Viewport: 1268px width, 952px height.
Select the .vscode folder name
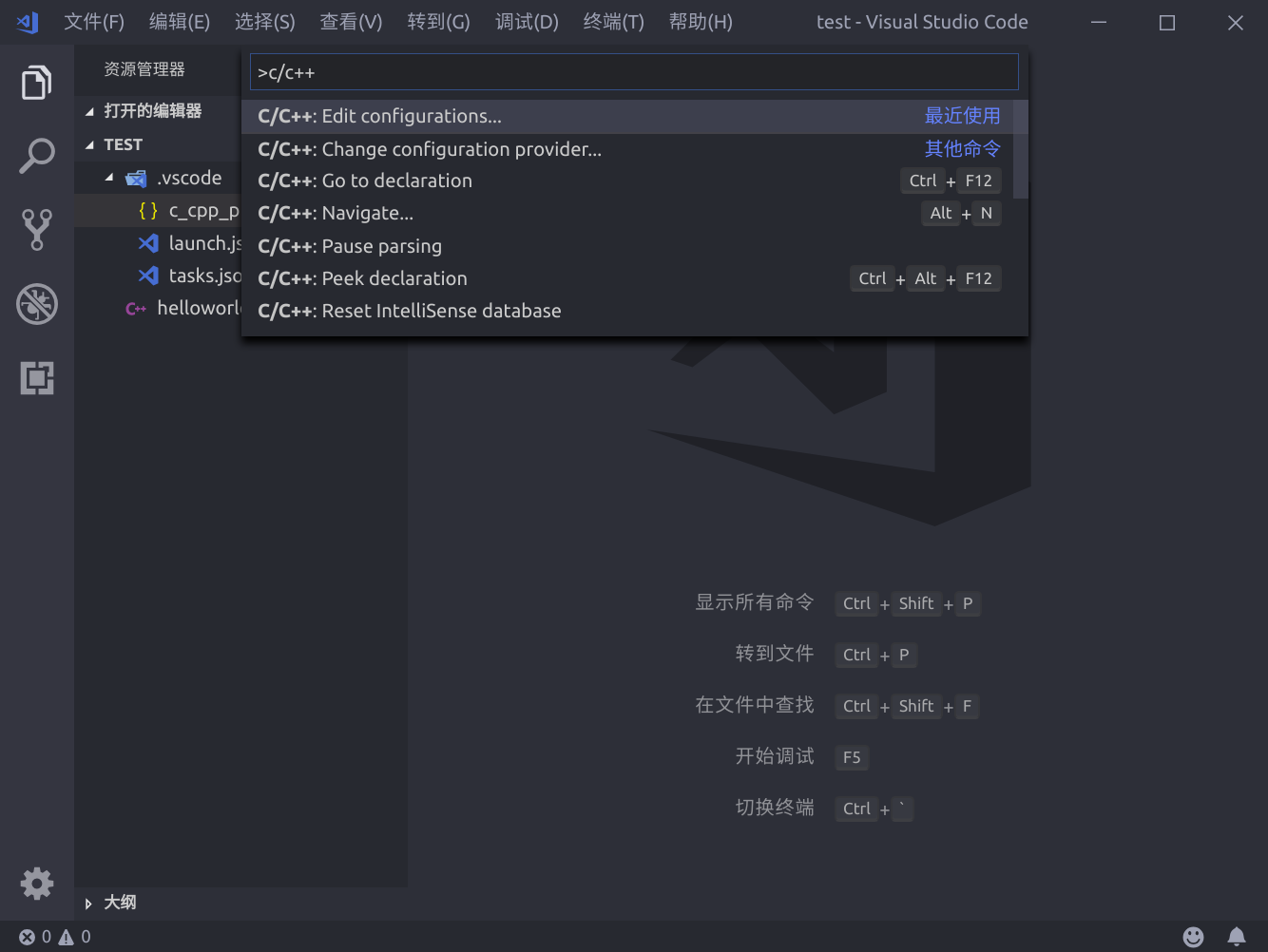190,178
